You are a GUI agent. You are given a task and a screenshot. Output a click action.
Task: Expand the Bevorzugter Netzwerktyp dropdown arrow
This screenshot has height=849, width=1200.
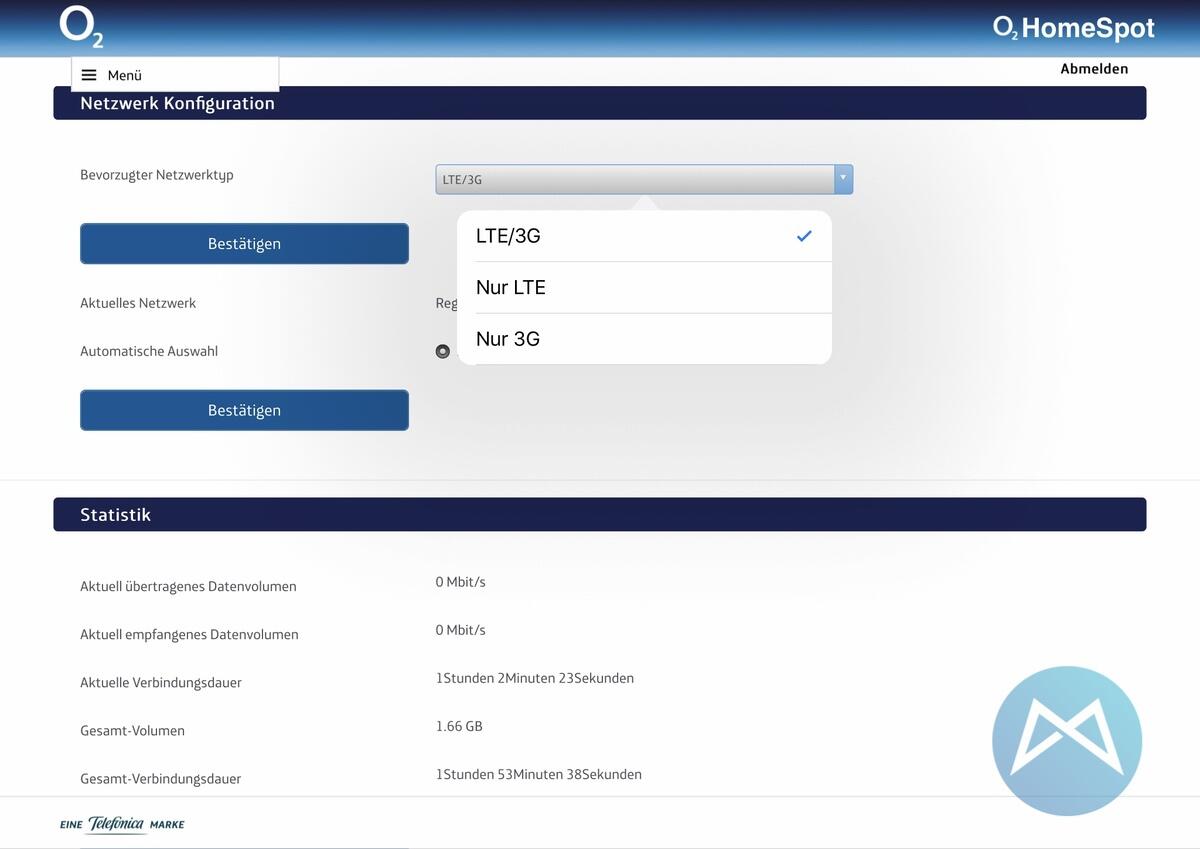[x=842, y=179]
